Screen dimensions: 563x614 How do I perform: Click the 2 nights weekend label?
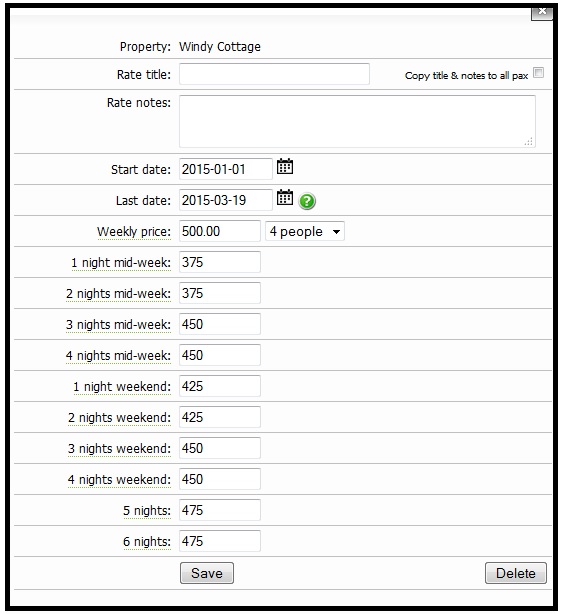(x=119, y=417)
